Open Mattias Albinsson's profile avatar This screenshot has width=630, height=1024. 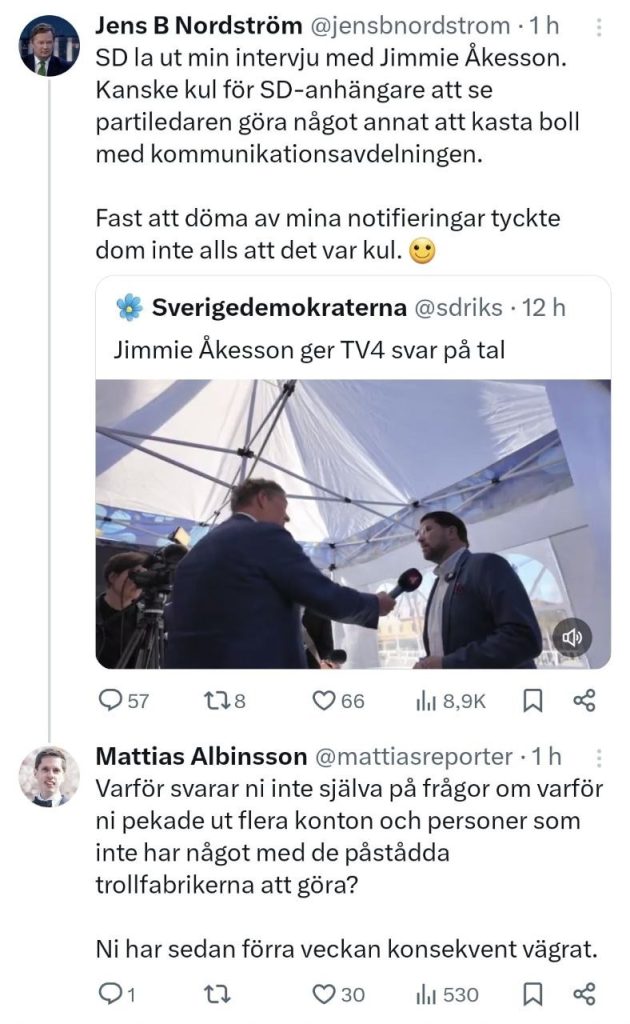49,777
